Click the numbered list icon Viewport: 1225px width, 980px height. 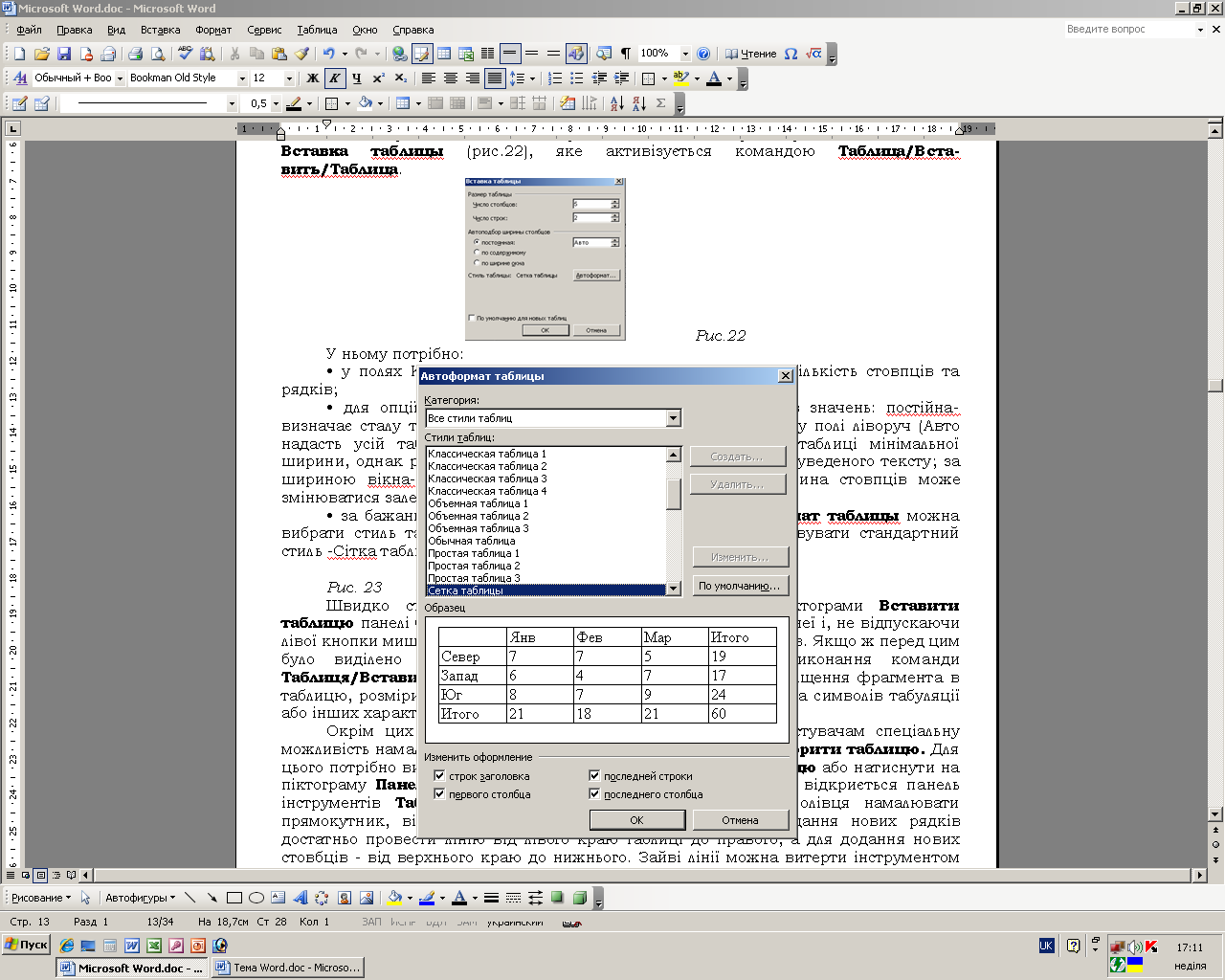click(x=555, y=78)
